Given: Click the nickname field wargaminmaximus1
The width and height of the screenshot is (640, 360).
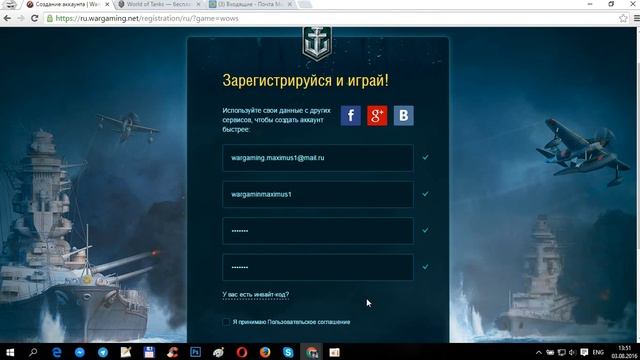Looking at the screenshot, I should [x=318, y=194].
